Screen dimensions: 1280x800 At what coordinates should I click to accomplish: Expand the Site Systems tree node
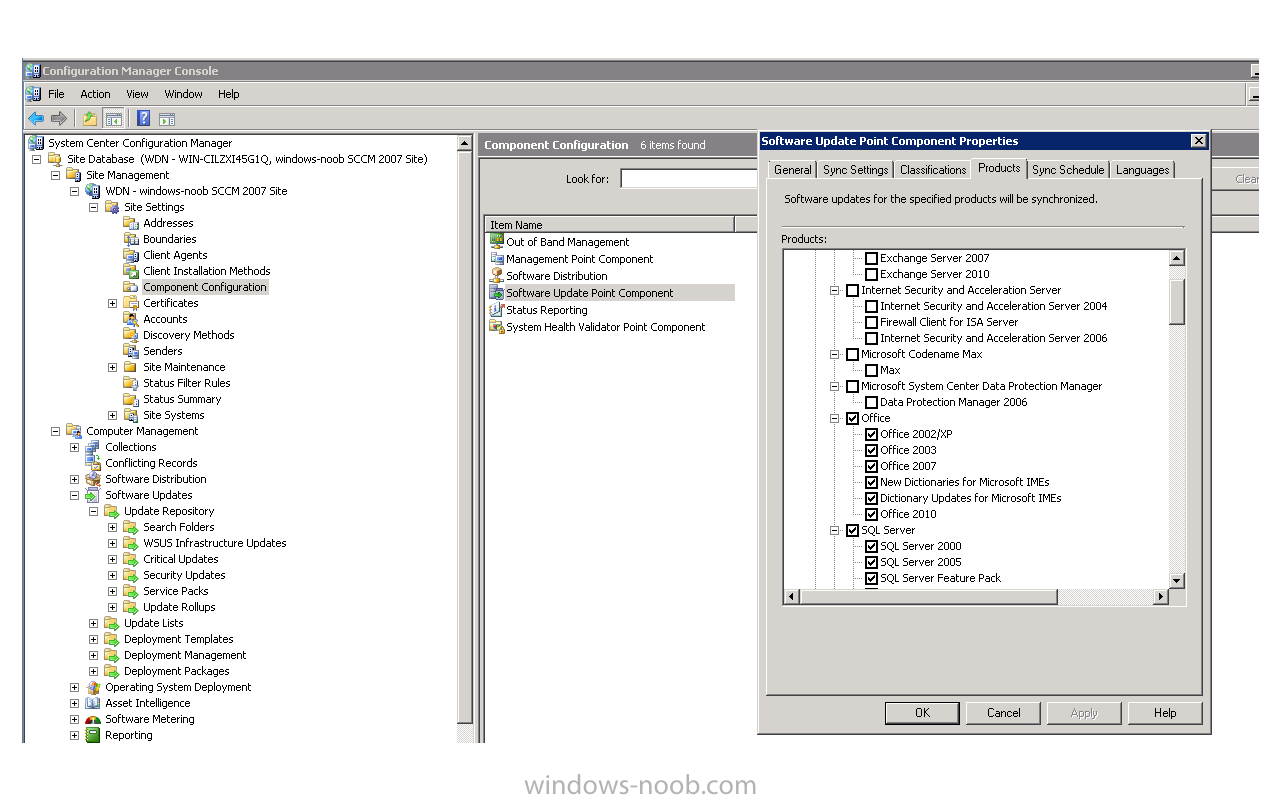click(112, 415)
